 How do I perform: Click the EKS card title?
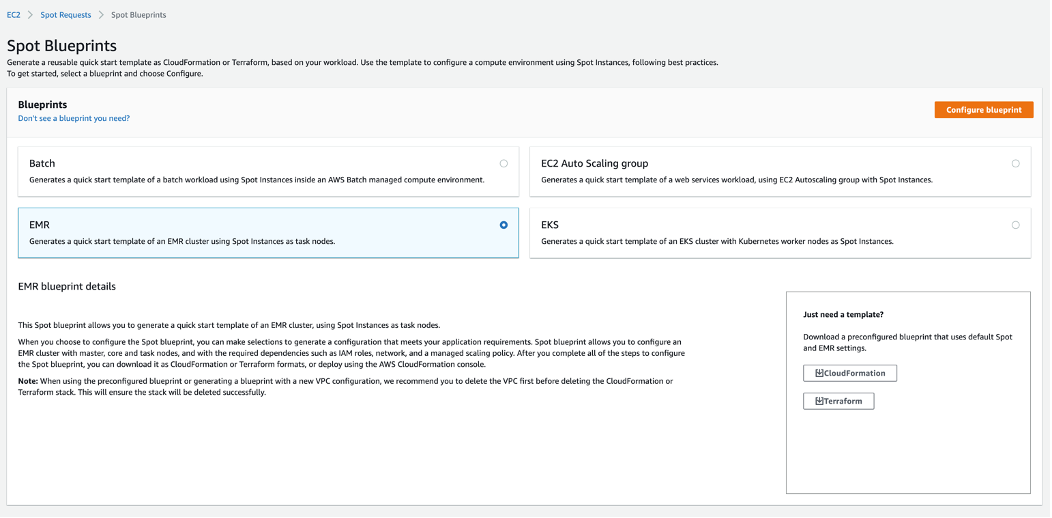(549, 225)
